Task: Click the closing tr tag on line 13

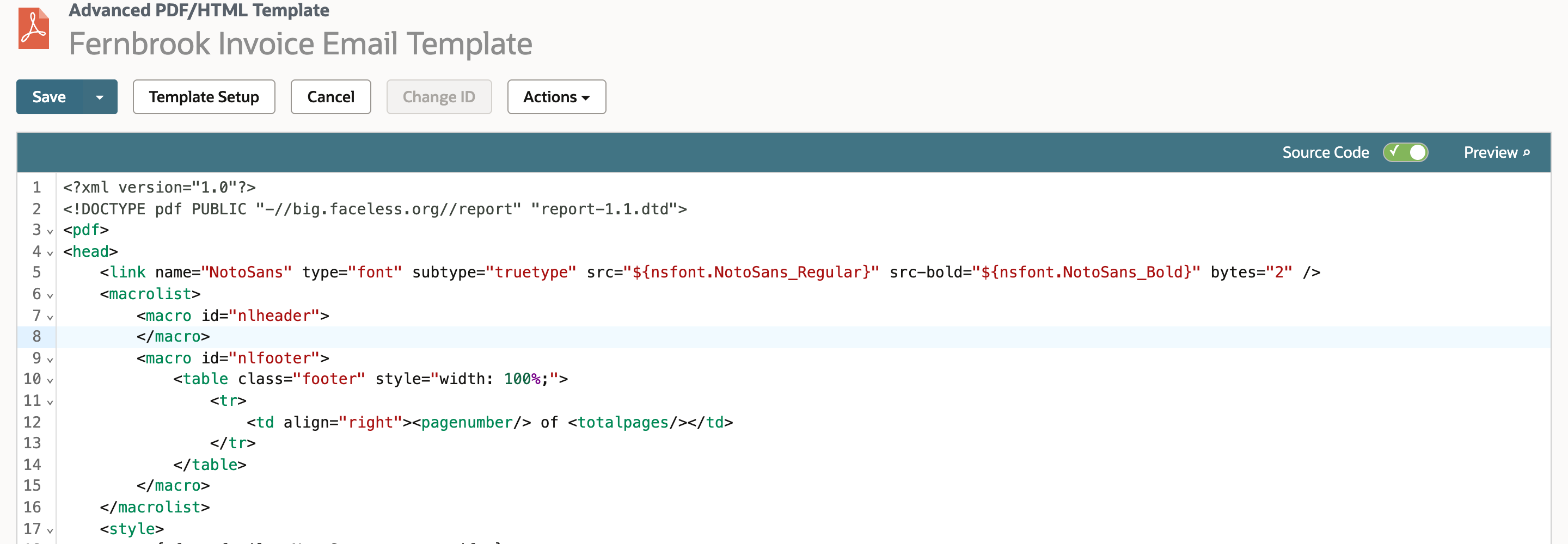Action: coord(232,443)
